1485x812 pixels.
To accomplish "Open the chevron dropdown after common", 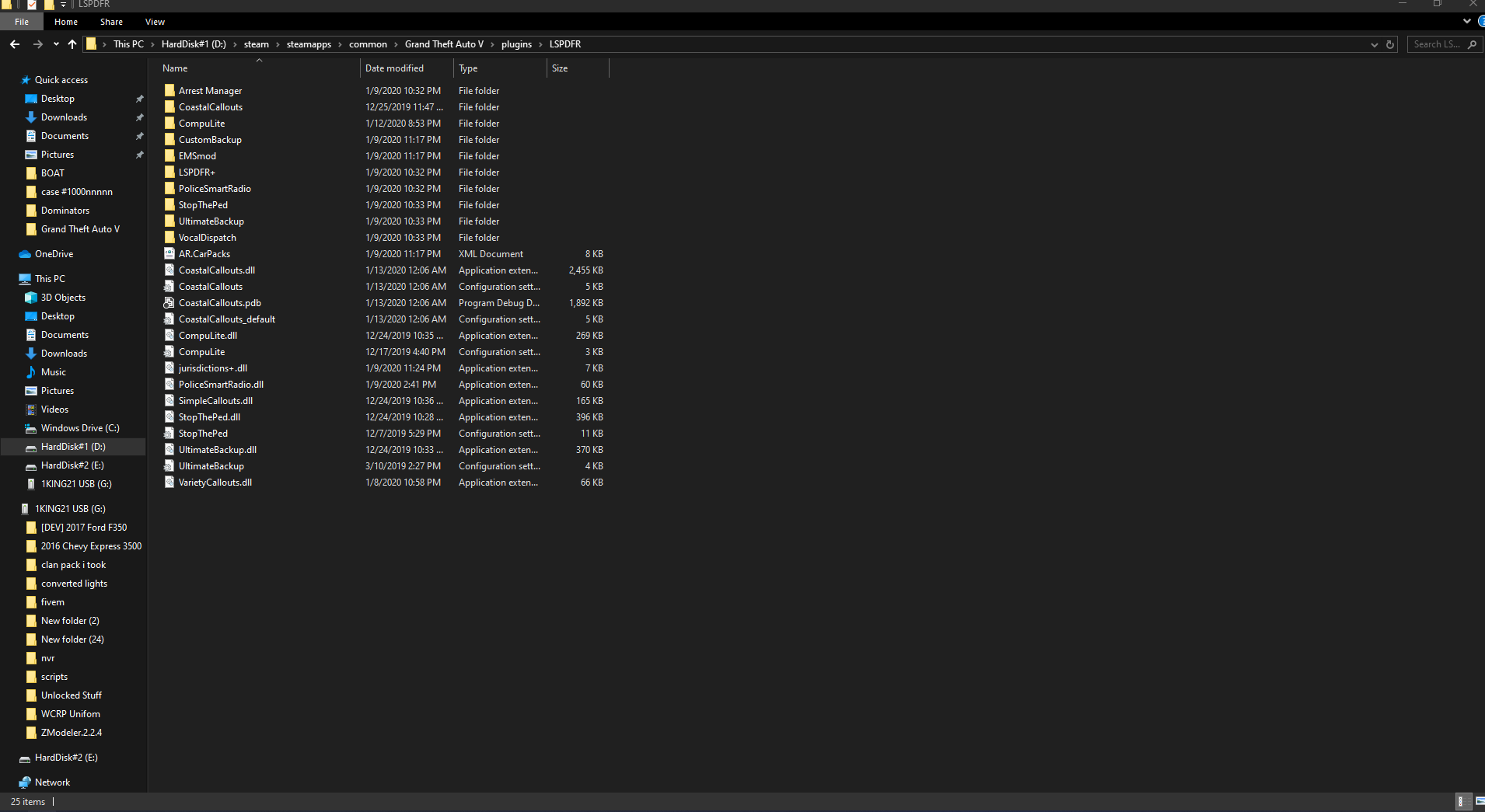I will [x=396, y=44].
